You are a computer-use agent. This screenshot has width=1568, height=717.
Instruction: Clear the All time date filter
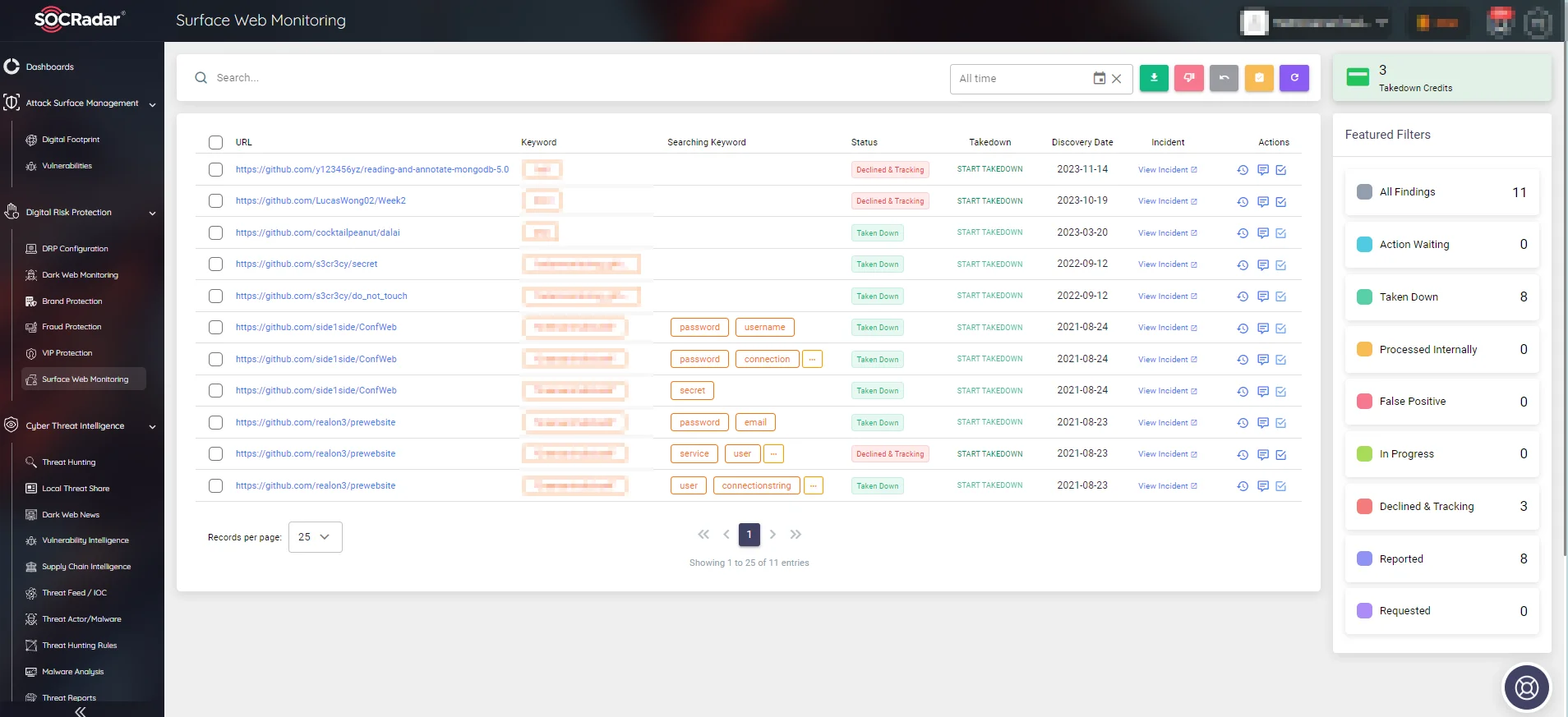[1117, 79]
